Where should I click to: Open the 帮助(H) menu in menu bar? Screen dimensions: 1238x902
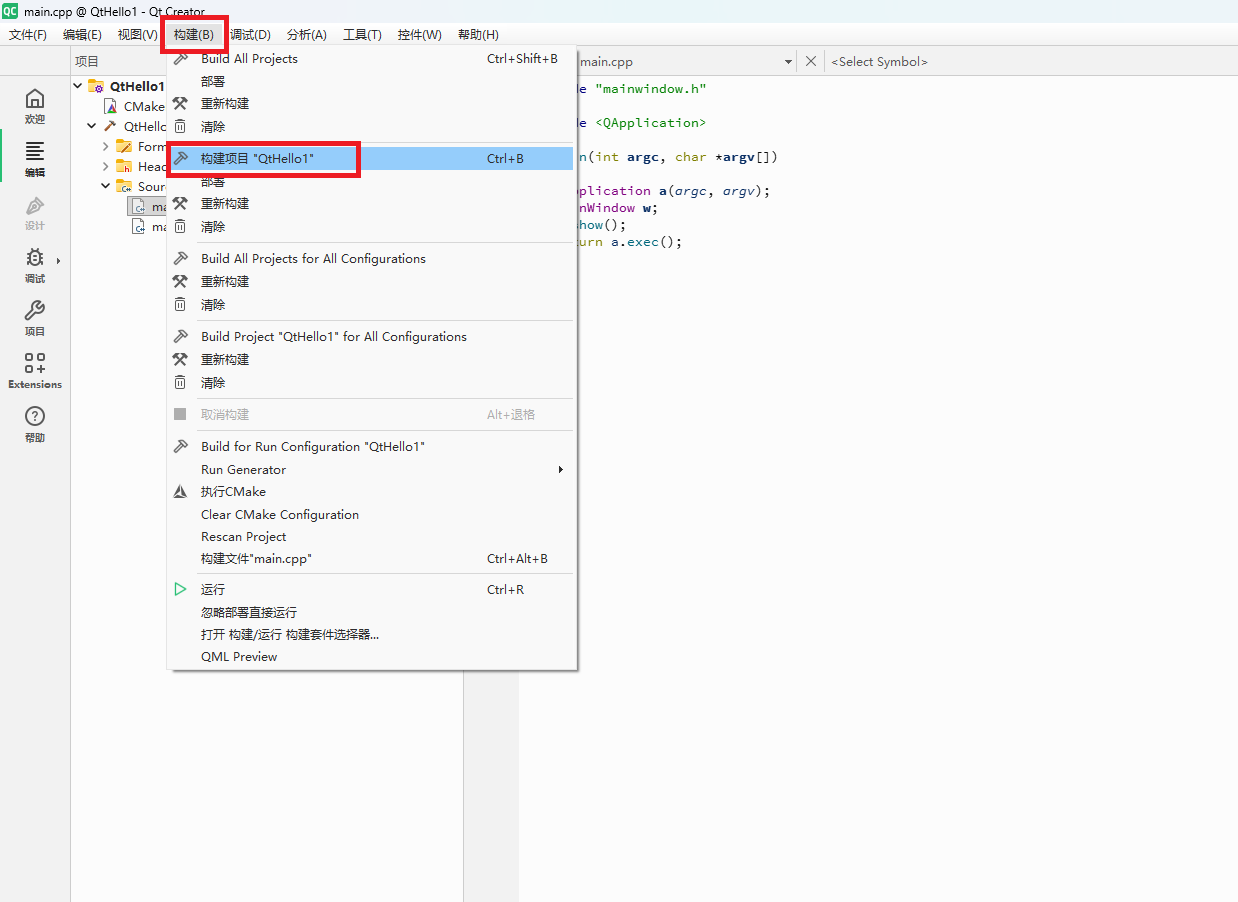tap(478, 34)
